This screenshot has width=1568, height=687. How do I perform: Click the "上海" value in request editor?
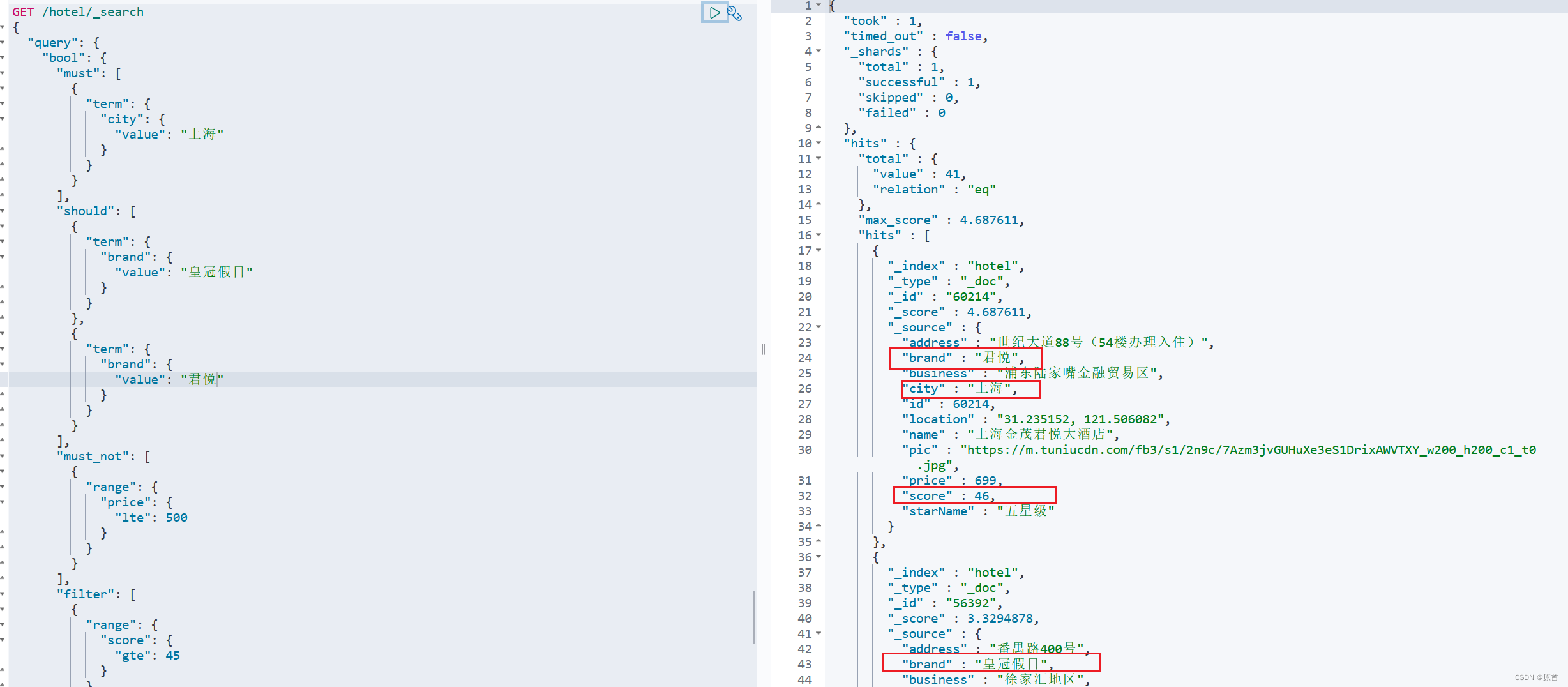tap(202, 134)
